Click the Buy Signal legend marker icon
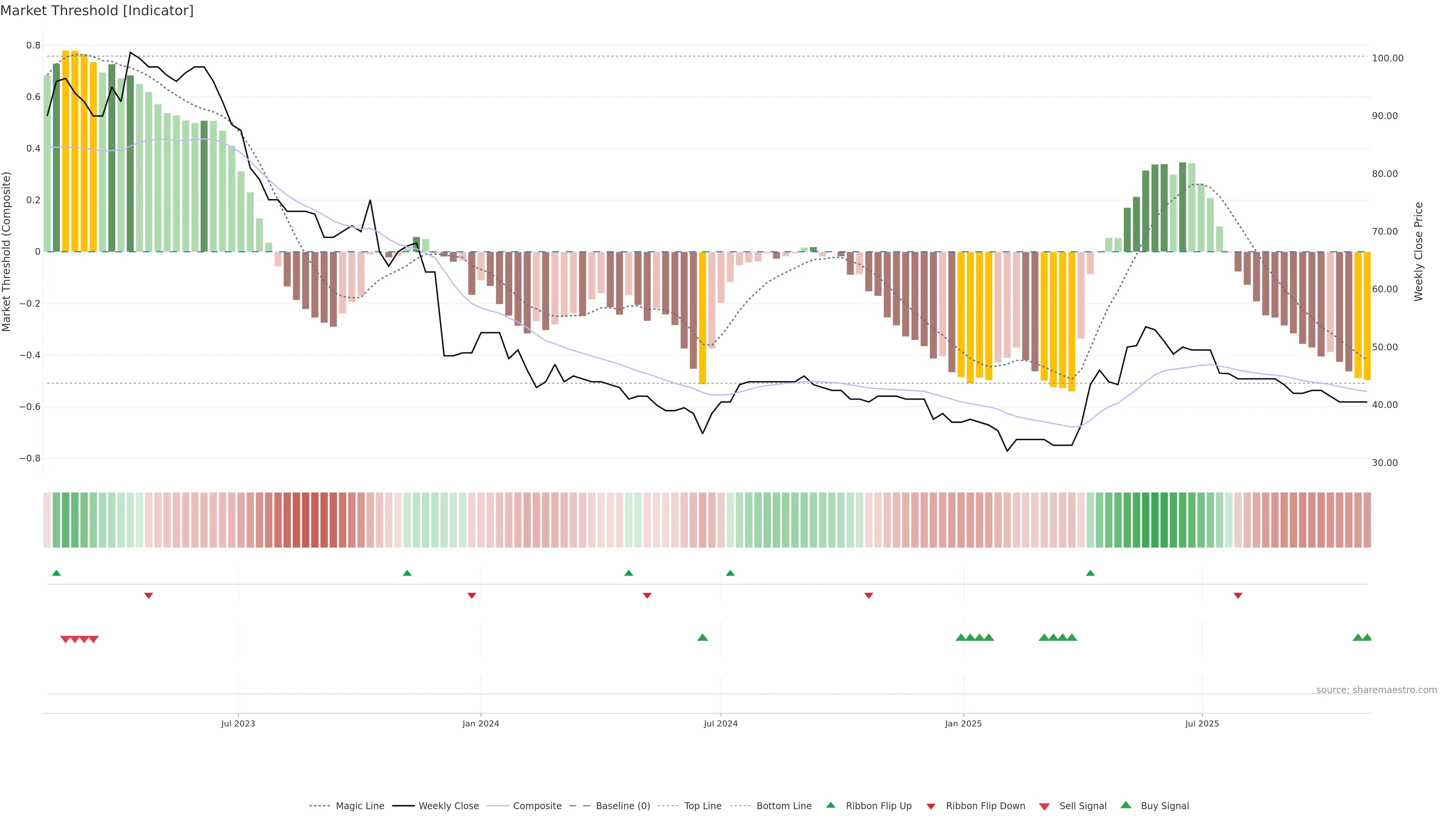 pyautogui.click(x=1125, y=805)
